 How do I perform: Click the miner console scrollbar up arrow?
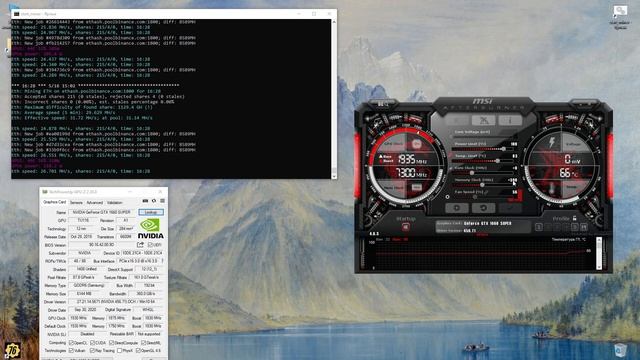[x=334, y=22]
